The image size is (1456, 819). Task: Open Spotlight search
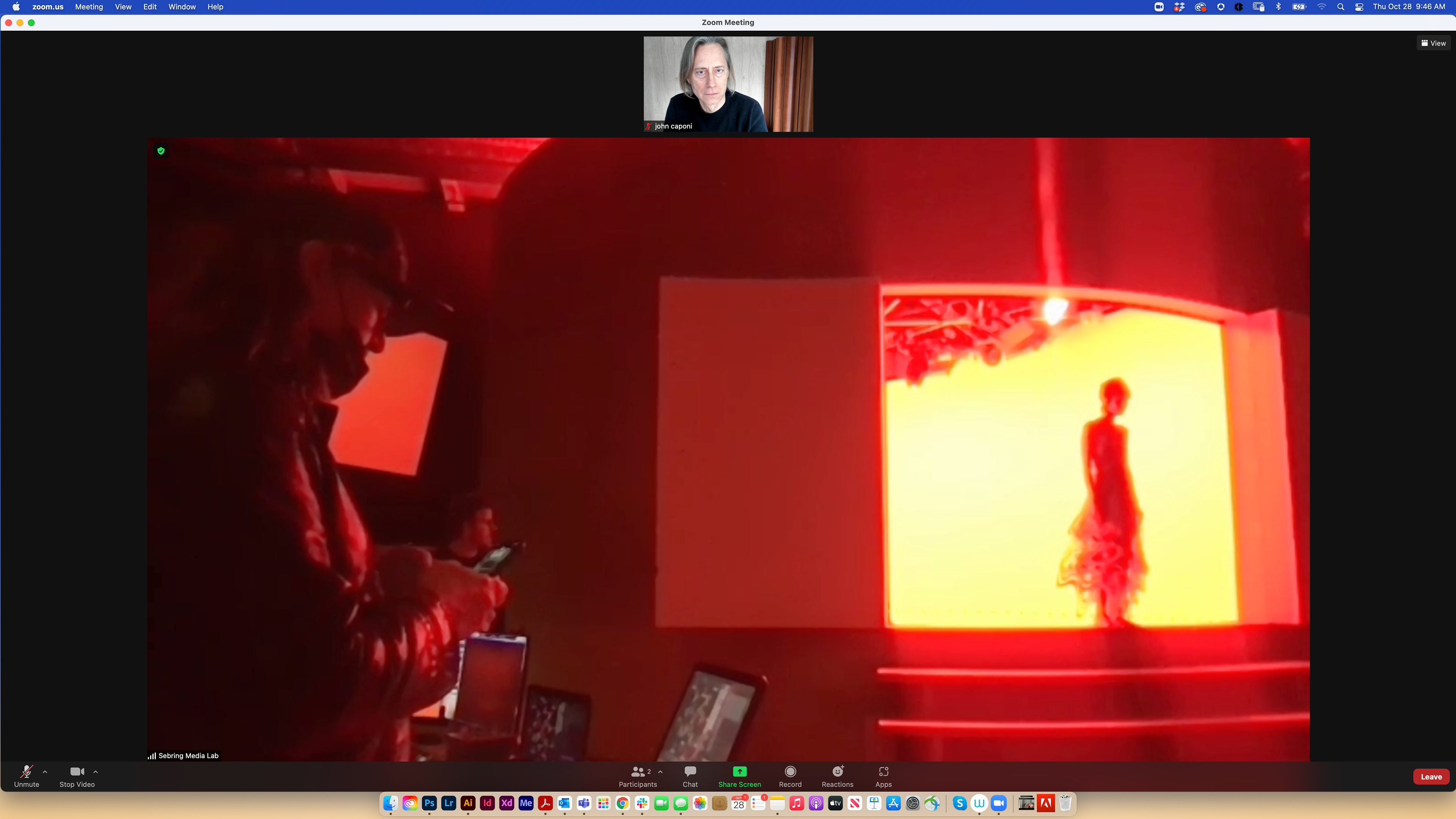tap(1341, 7)
